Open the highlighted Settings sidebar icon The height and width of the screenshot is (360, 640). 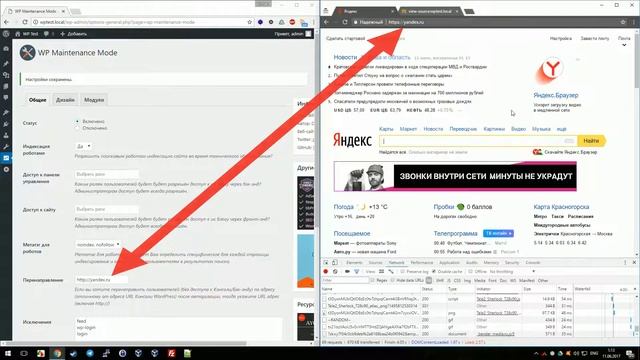click(6, 158)
